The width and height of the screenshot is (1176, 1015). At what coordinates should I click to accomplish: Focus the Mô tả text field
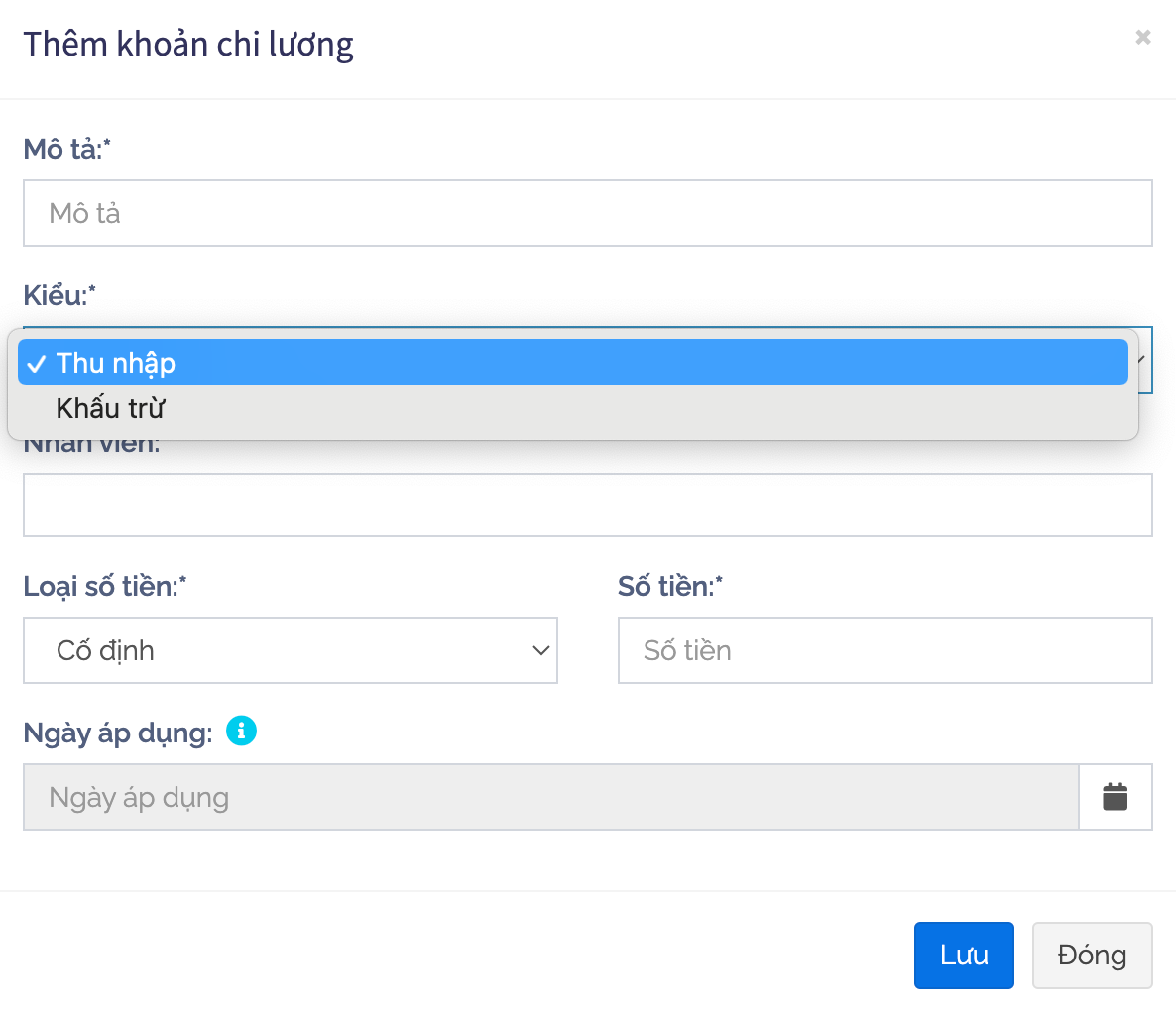click(587, 213)
